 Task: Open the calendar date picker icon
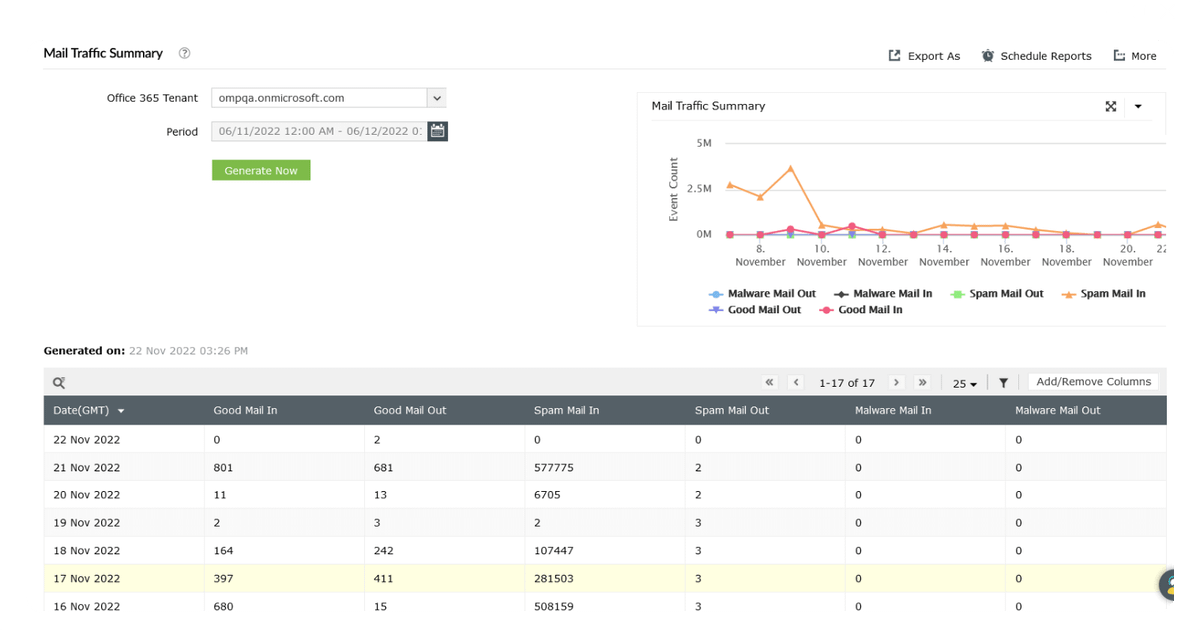437,131
